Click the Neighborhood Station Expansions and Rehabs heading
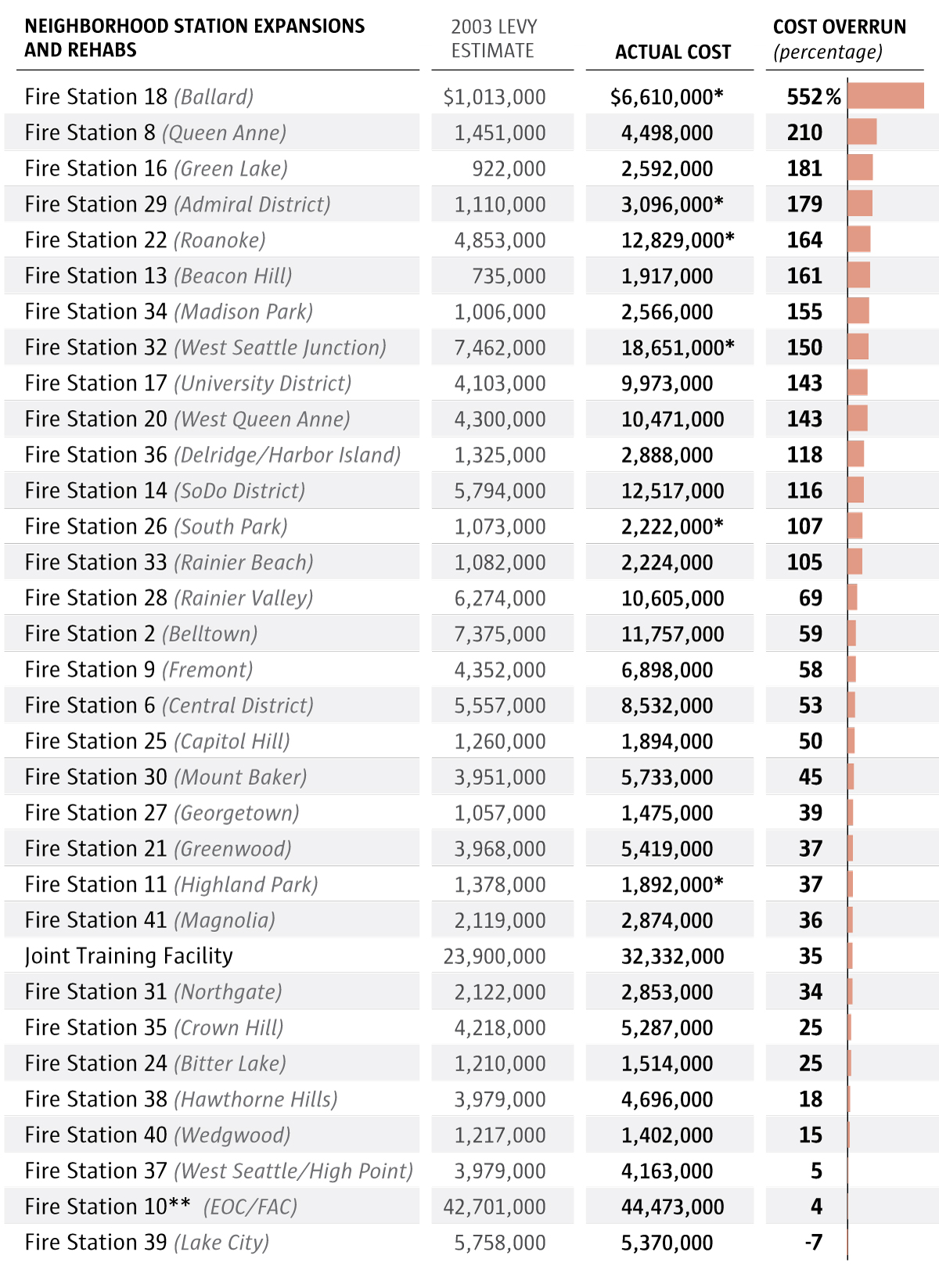 [x=194, y=38]
